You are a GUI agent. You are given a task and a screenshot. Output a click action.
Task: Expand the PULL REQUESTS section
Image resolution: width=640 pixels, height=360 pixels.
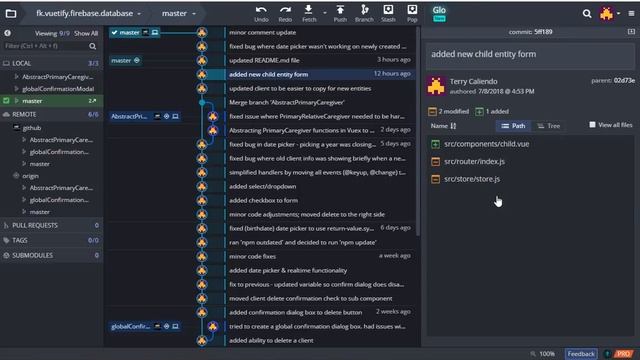(x=51, y=225)
